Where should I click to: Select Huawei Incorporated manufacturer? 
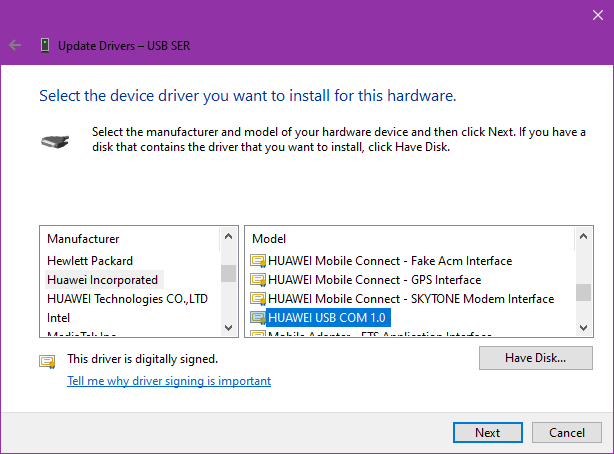(104, 280)
